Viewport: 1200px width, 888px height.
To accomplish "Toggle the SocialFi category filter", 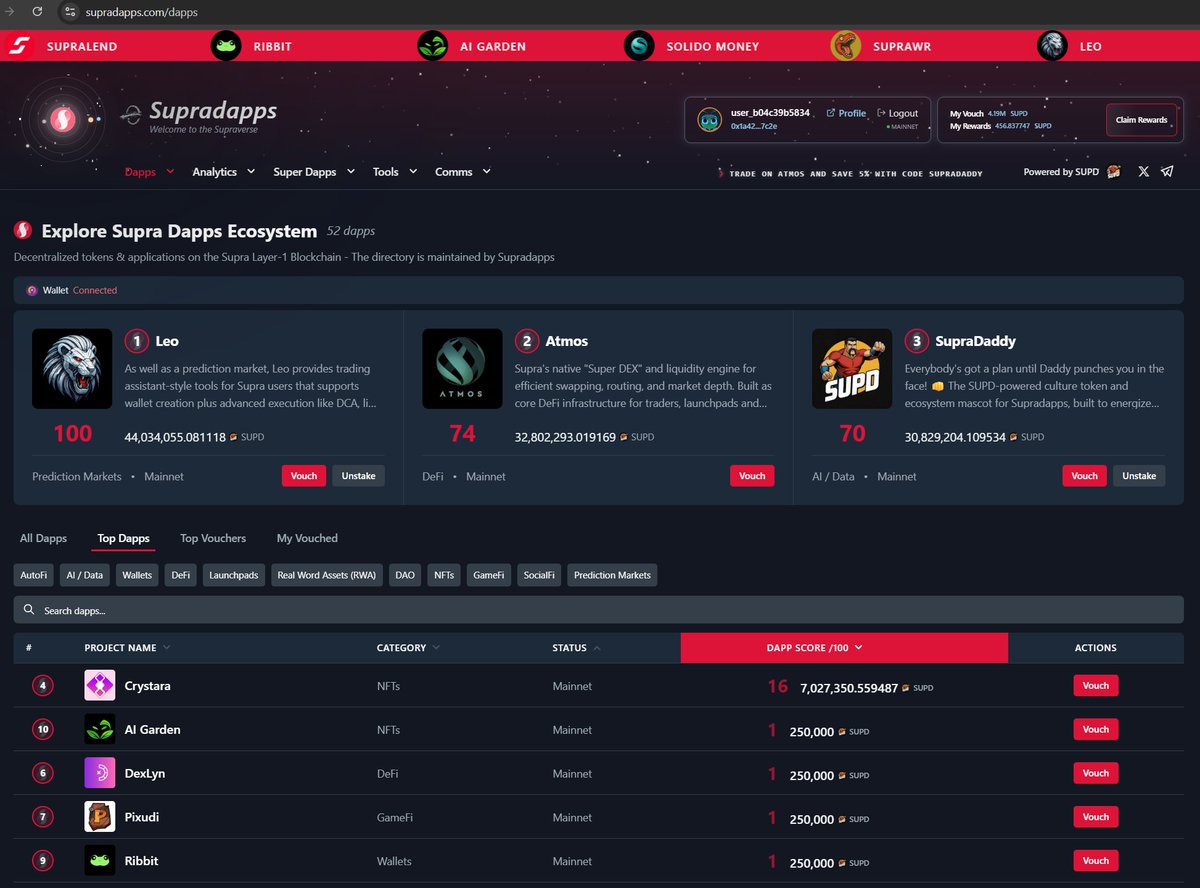I will (x=539, y=575).
